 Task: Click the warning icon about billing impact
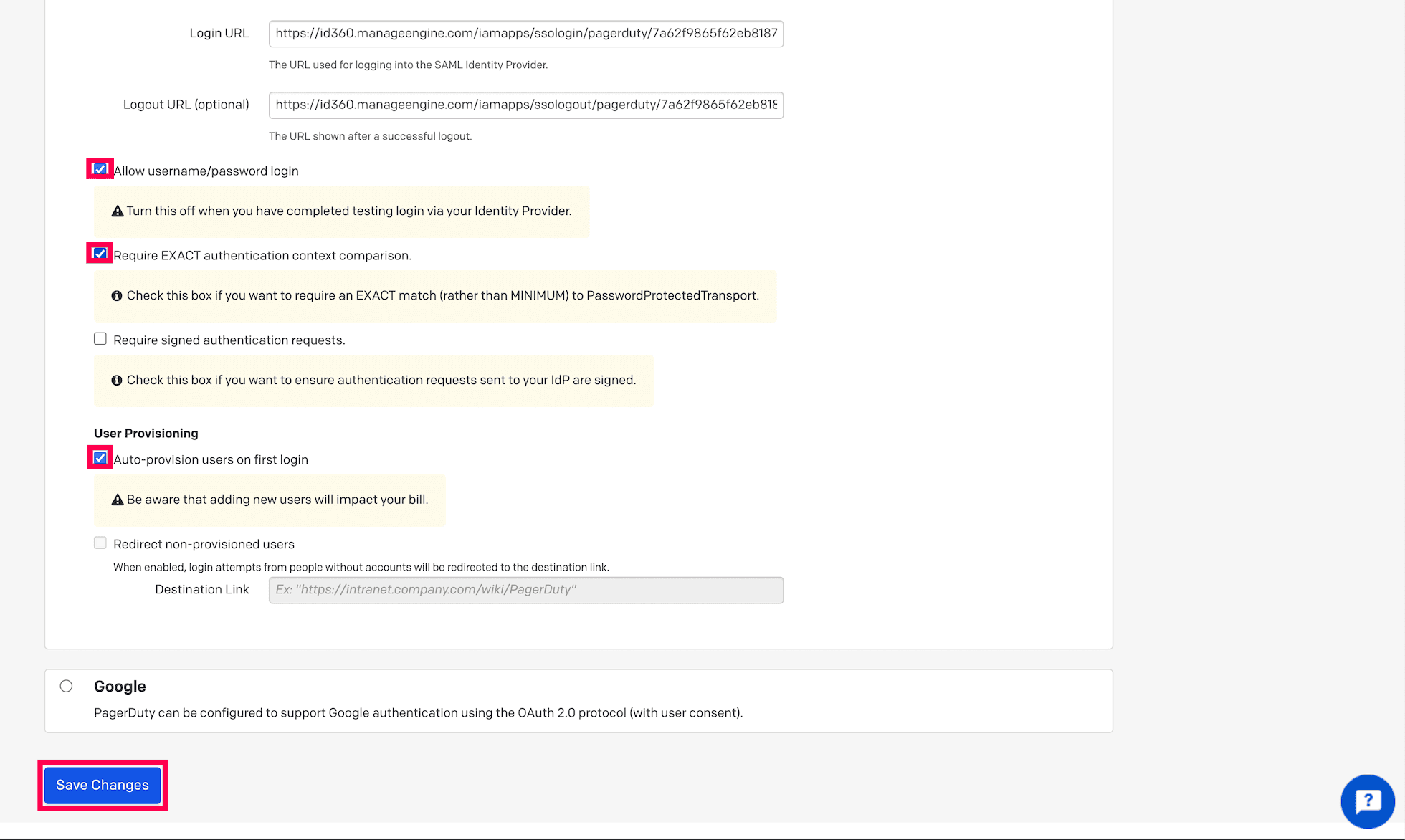pyautogui.click(x=117, y=499)
